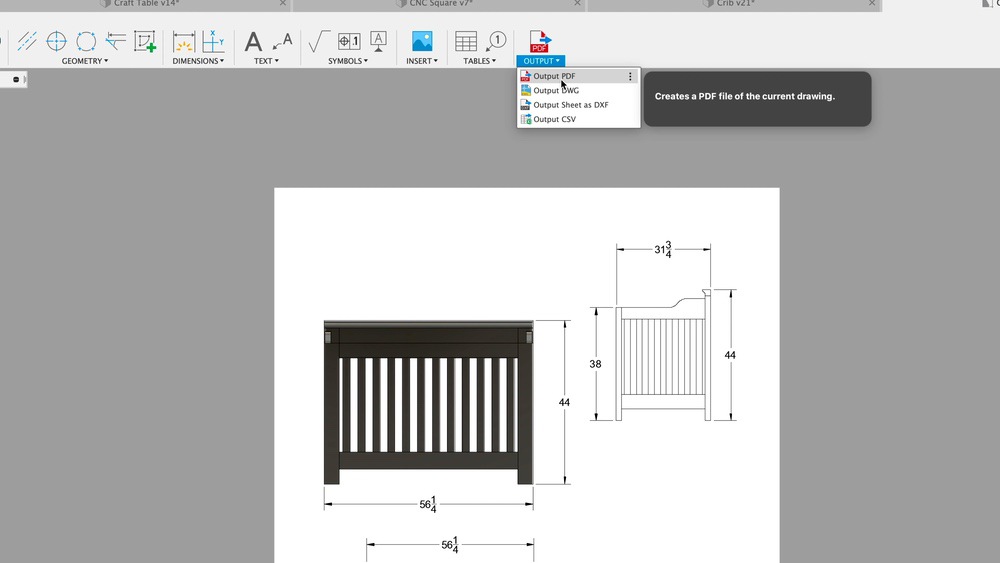Select the Surface Texture symbol tool
The width and height of the screenshot is (1000, 563).
318,41
